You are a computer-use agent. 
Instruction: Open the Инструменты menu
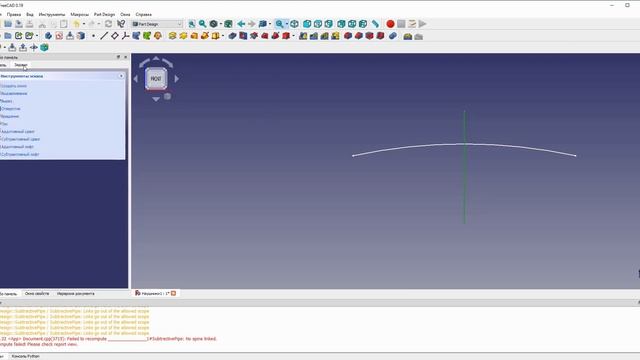[x=52, y=14]
